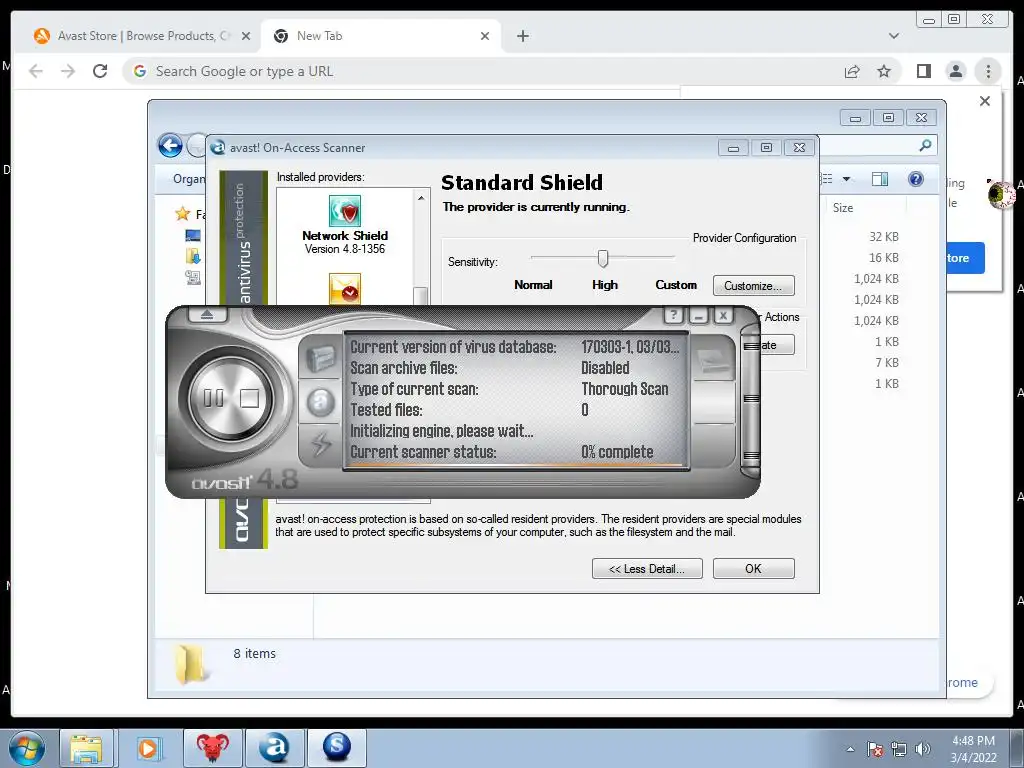The width and height of the screenshot is (1024, 768).
Task: Open Explorer help icon
Action: point(916,179)
